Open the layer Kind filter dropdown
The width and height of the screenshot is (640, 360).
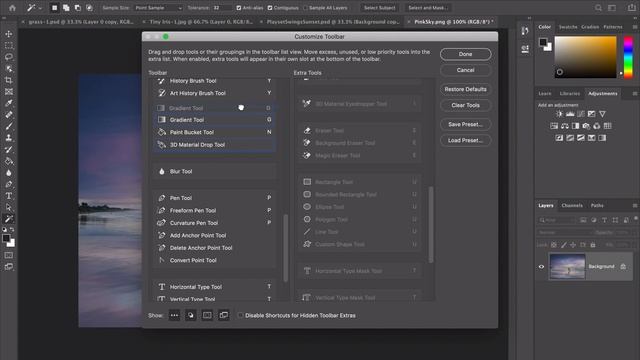tap(557, 220)
